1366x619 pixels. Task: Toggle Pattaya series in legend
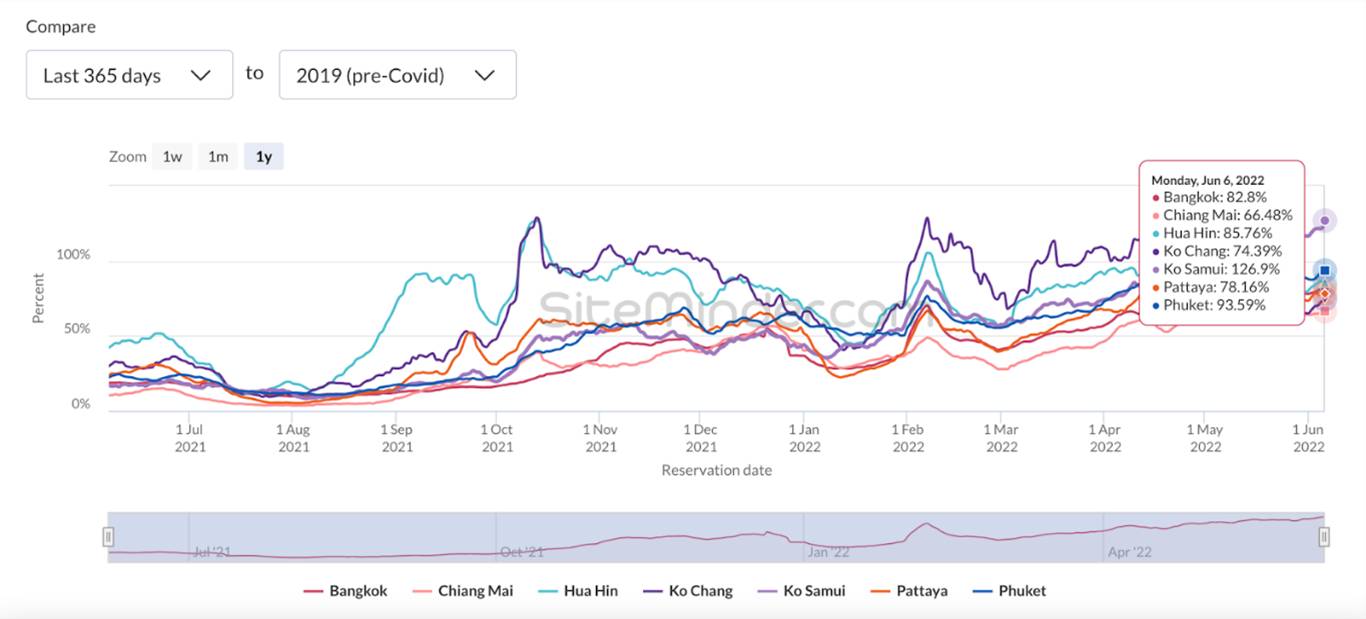coord(909,591)
